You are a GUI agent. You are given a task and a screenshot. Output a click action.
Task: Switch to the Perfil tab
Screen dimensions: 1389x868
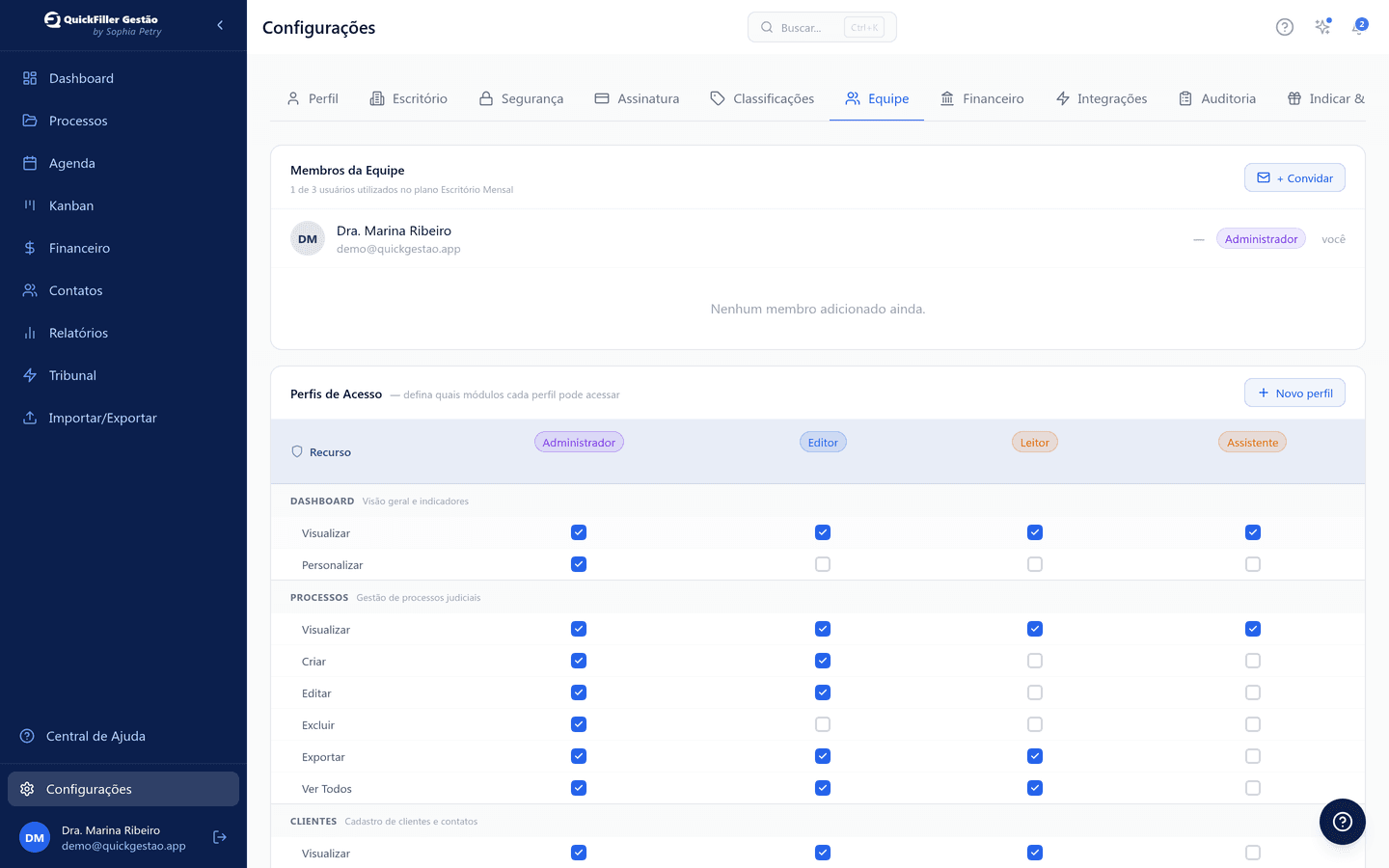[x=313, y=98]
